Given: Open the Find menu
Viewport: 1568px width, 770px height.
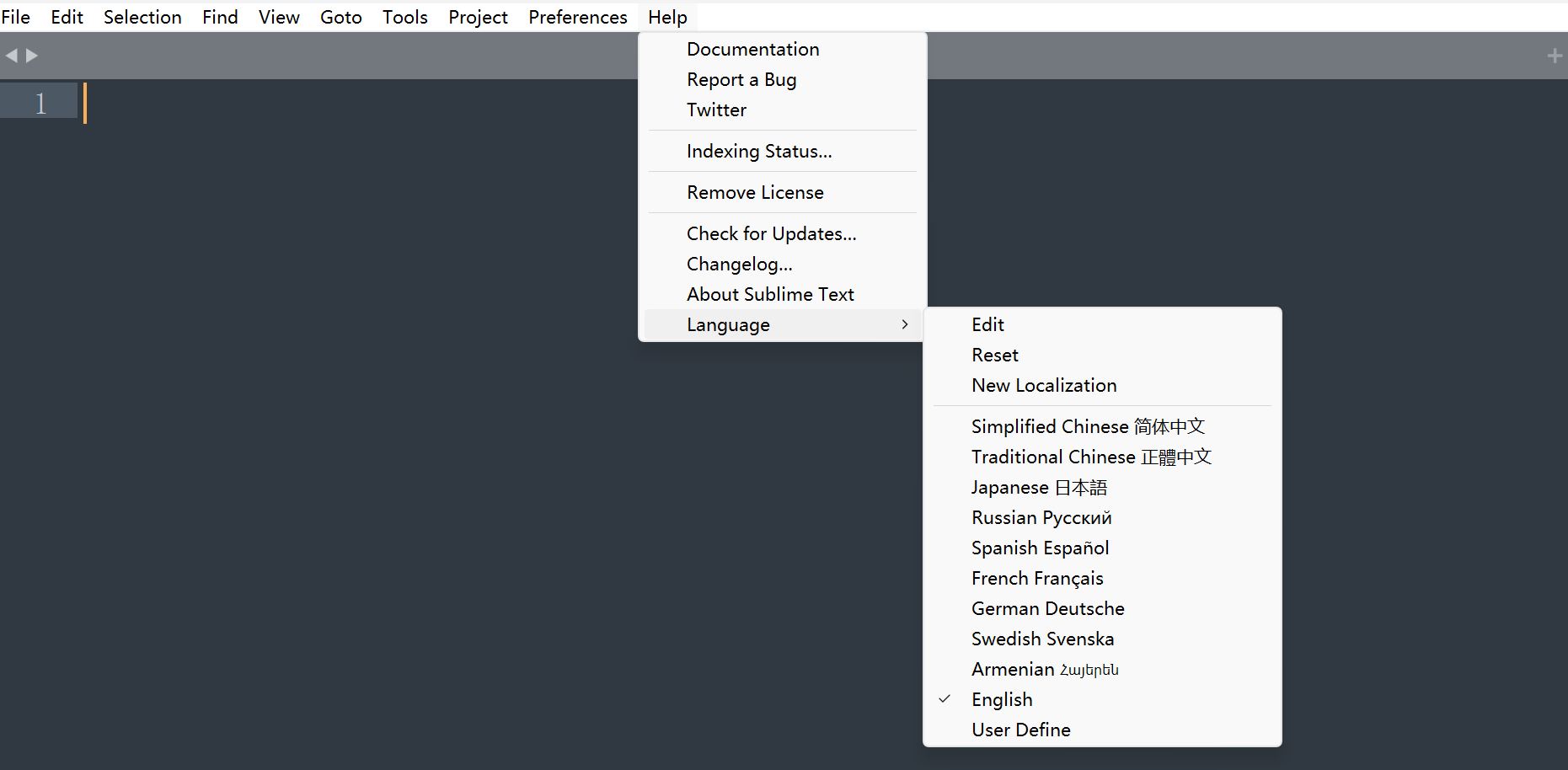Looking at the screenshot, I should [x=220, y=17].
